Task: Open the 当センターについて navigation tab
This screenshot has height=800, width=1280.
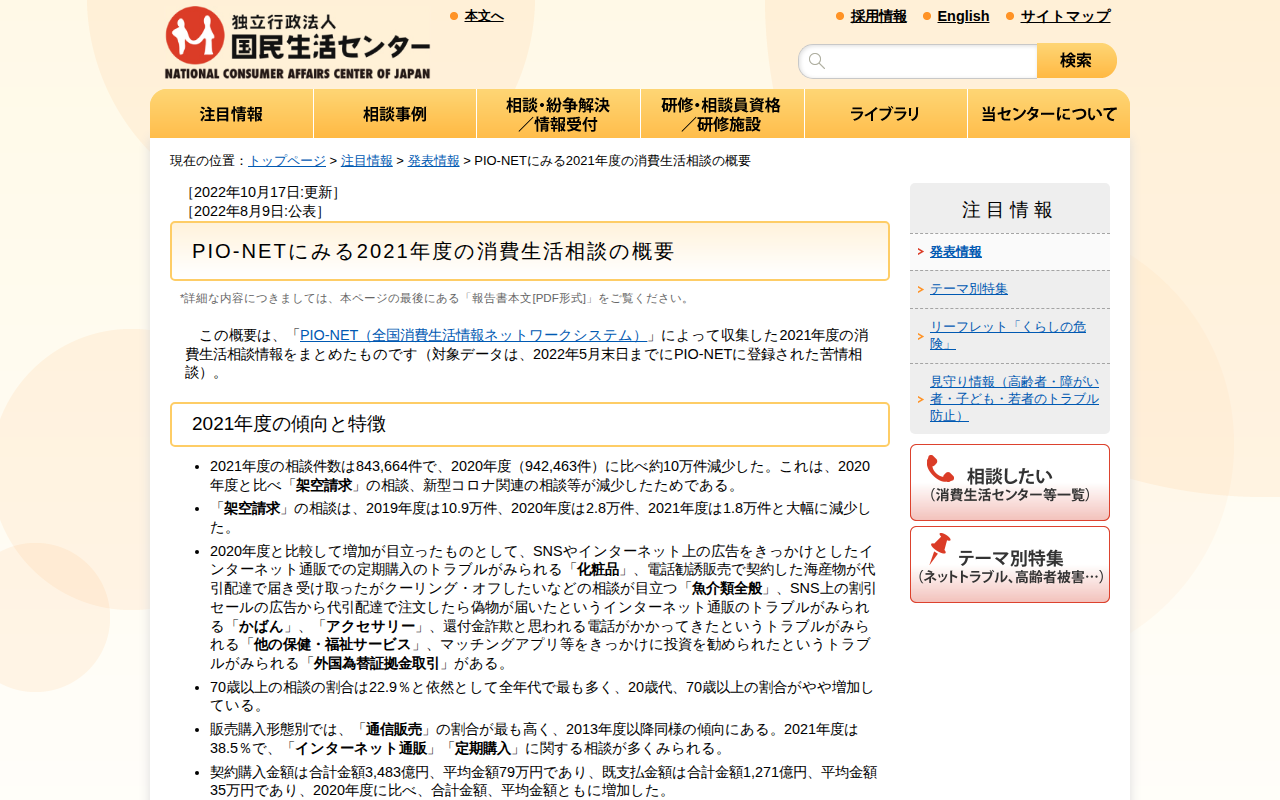Action: [1049, 114]
